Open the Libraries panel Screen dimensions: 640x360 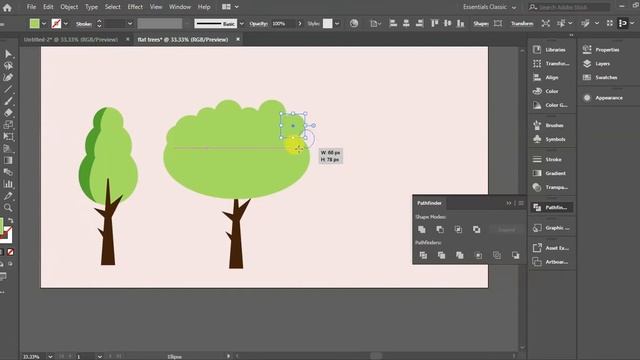pos(551,50)
